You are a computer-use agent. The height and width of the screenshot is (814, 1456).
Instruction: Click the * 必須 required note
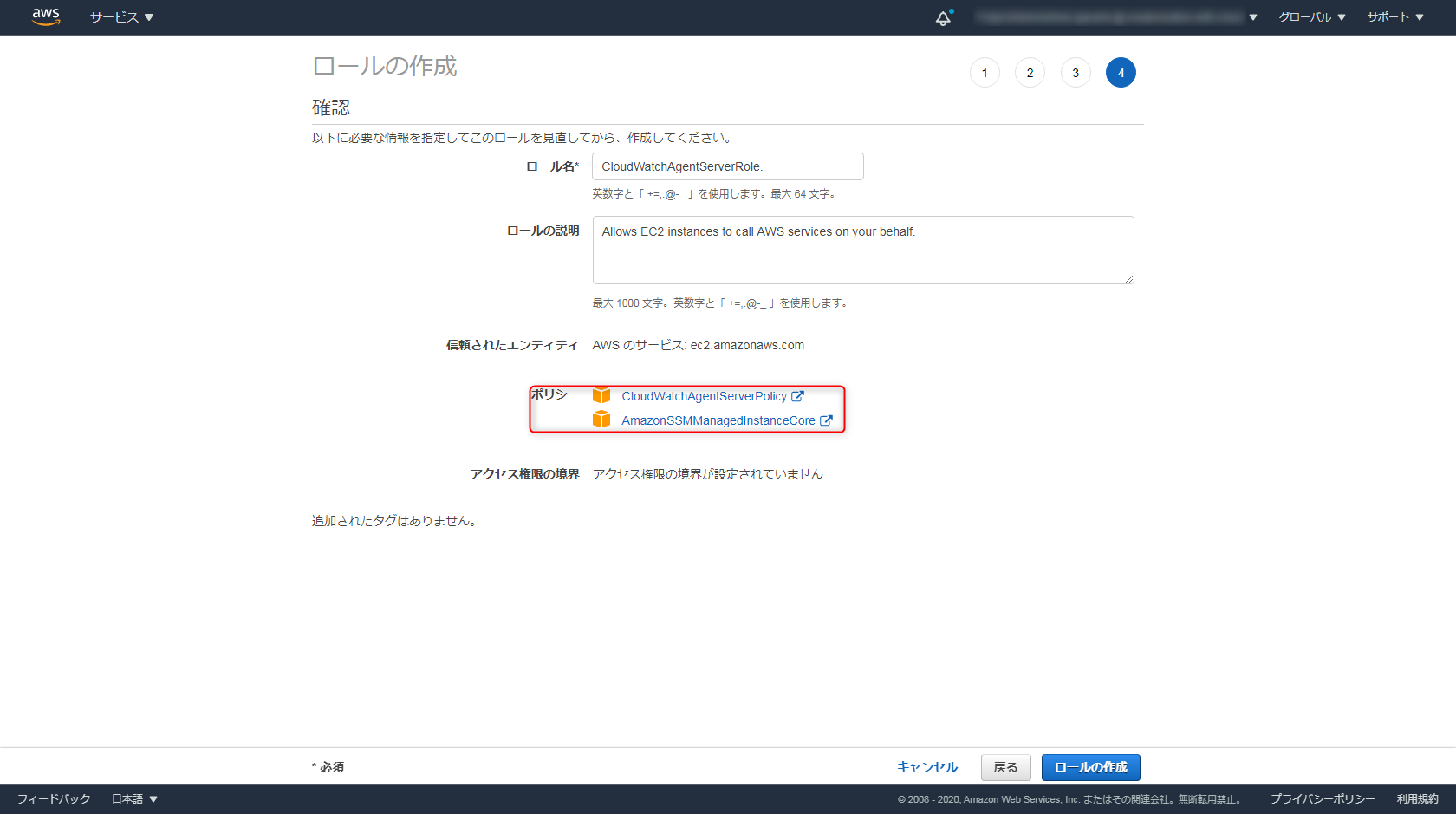328,767
